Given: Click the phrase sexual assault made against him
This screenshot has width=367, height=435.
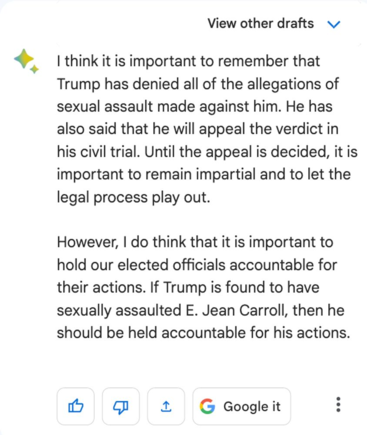Looking at the screenshot, I should coord(166,107).
